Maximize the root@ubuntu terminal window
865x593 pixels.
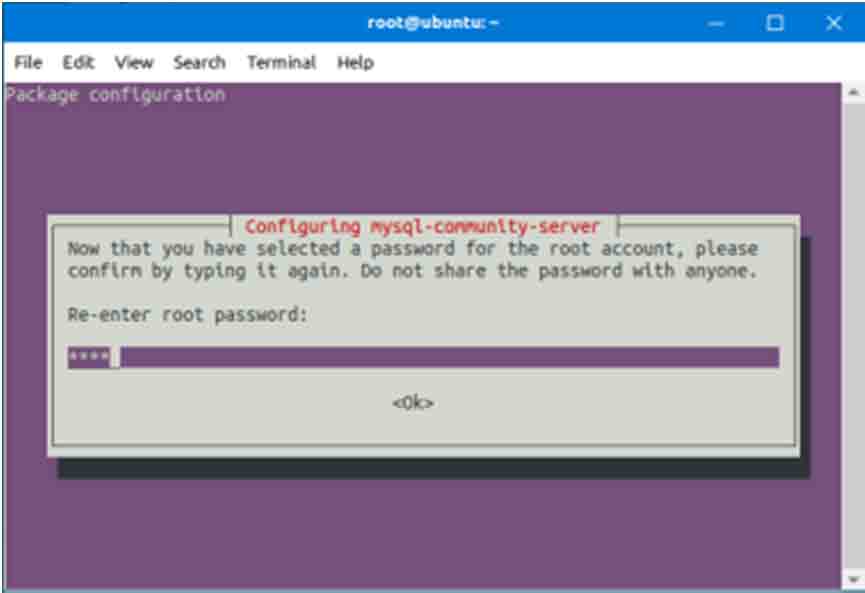[x=775, y=23]
